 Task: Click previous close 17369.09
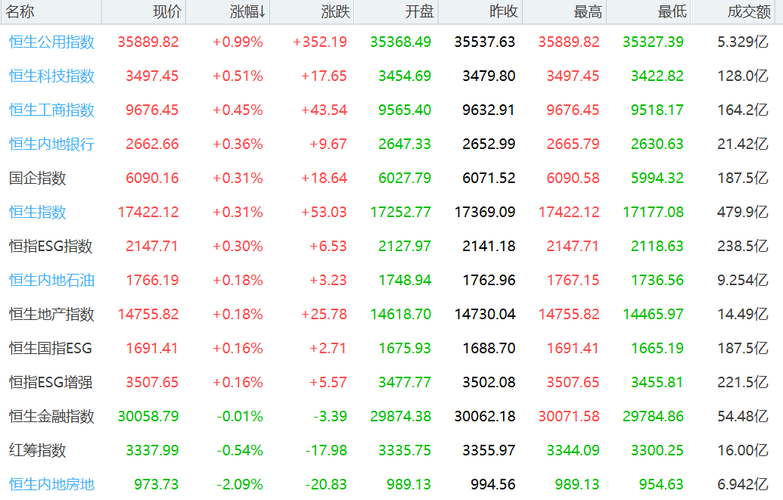coord(484,212)
